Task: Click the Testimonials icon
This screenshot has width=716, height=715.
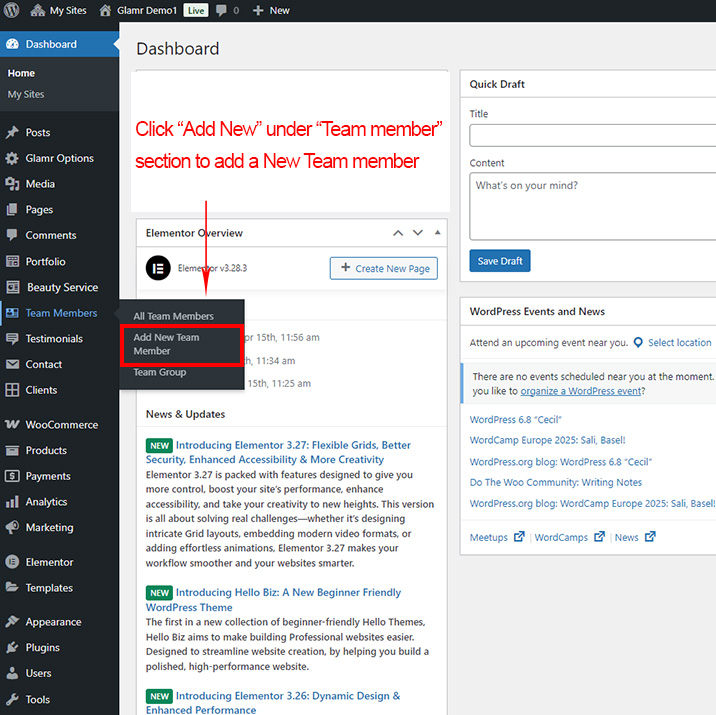Action: click(12, 338)
